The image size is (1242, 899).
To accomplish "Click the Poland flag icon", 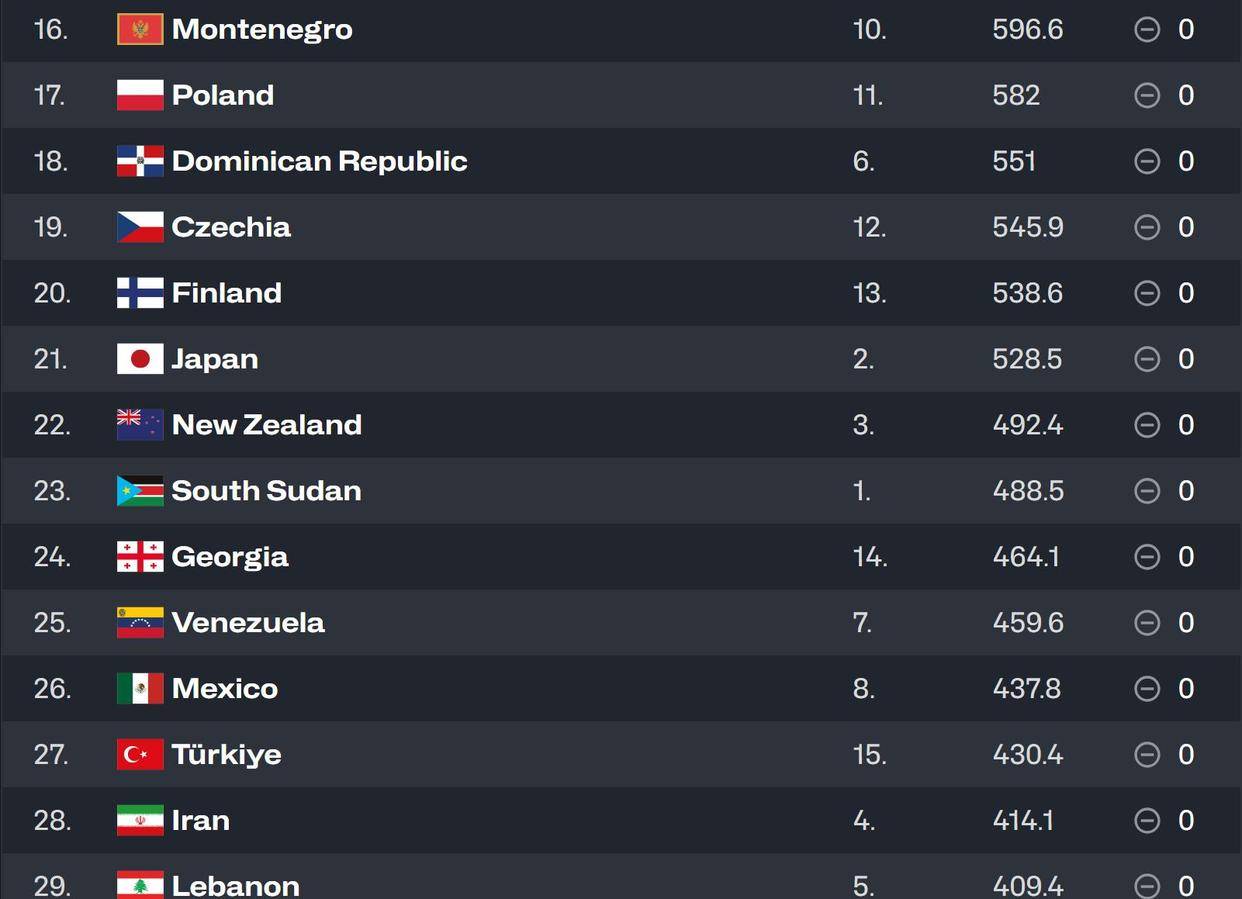I will [140, 95].
